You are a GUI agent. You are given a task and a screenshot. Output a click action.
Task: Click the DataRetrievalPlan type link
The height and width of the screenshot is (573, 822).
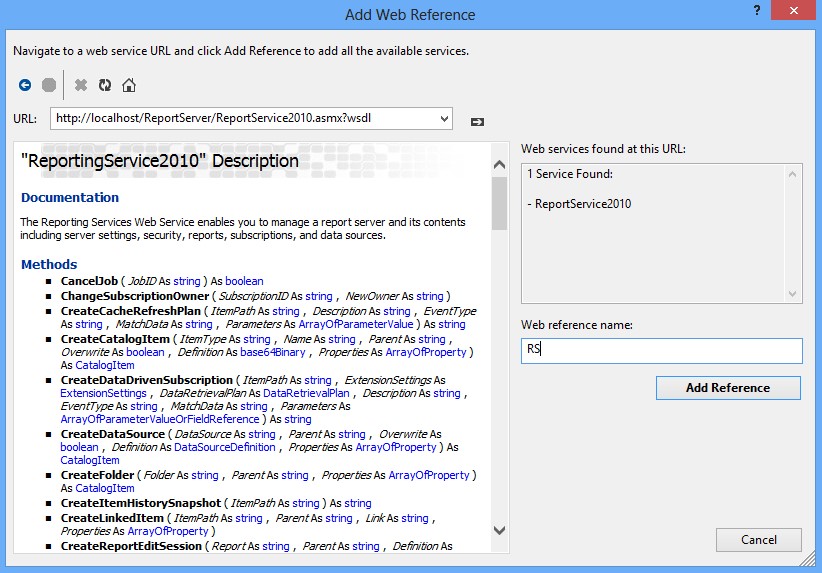click(306, 393)
